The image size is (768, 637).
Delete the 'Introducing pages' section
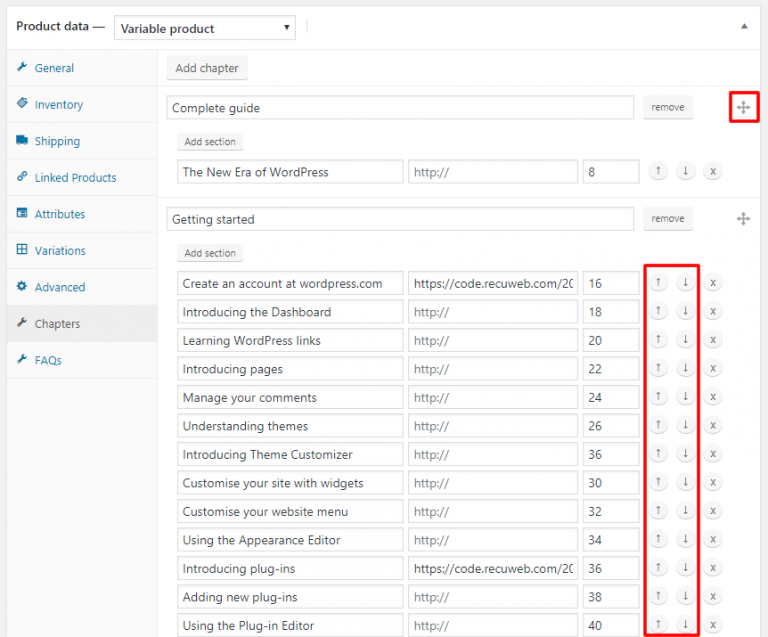pos(712,369)
